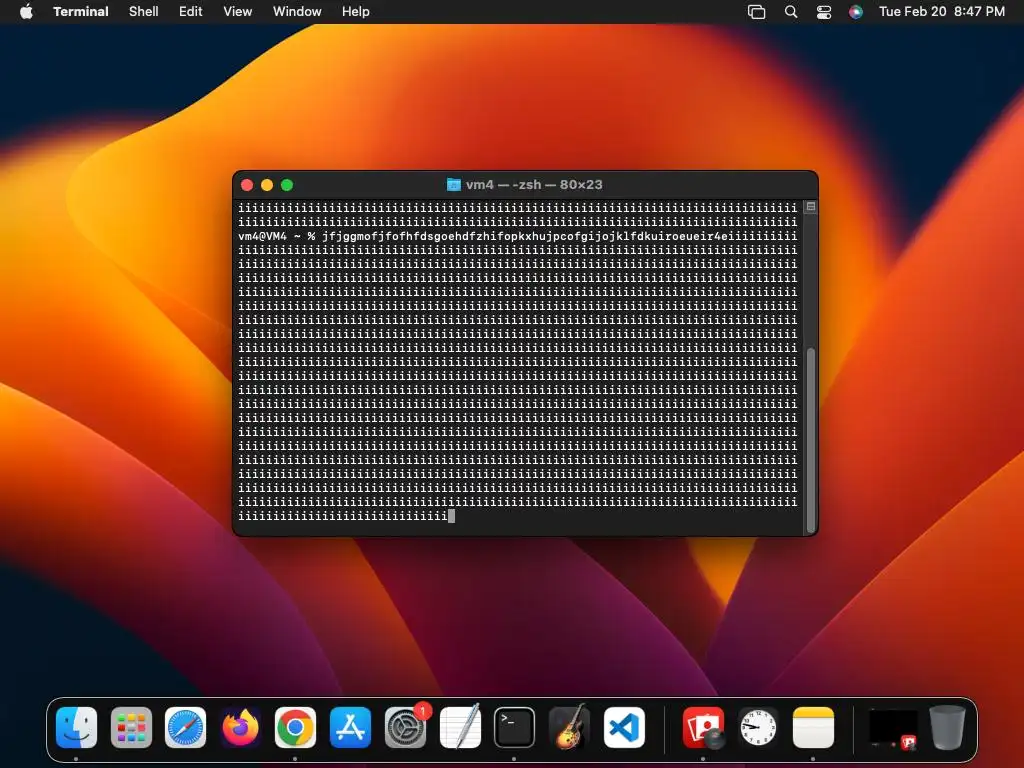Click the split pane icon in Terminal
The image size is (1024, 768).
coord(810,206)
